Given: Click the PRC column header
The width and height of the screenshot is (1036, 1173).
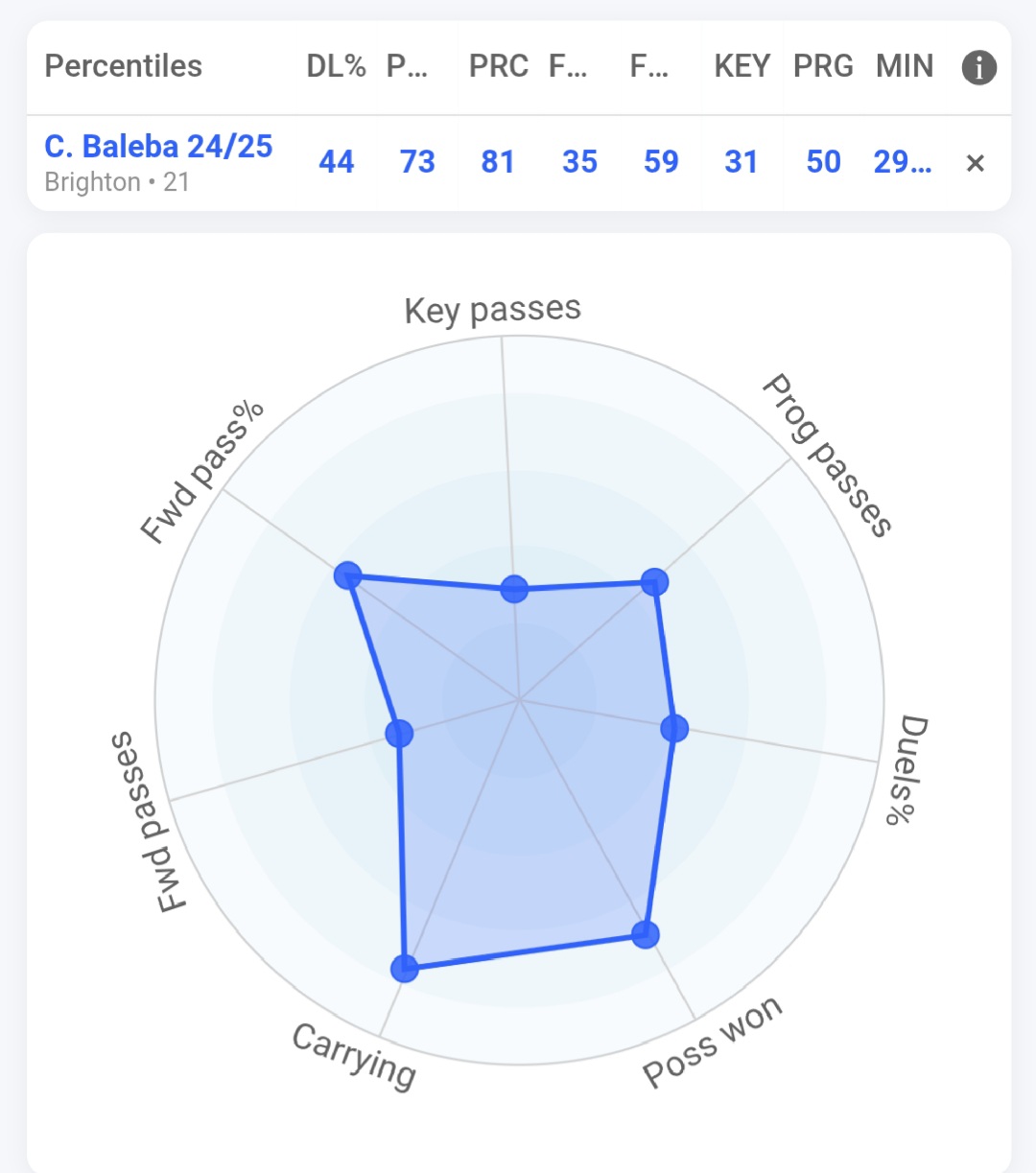Looking at the screenshot, I should coord(498,66).
